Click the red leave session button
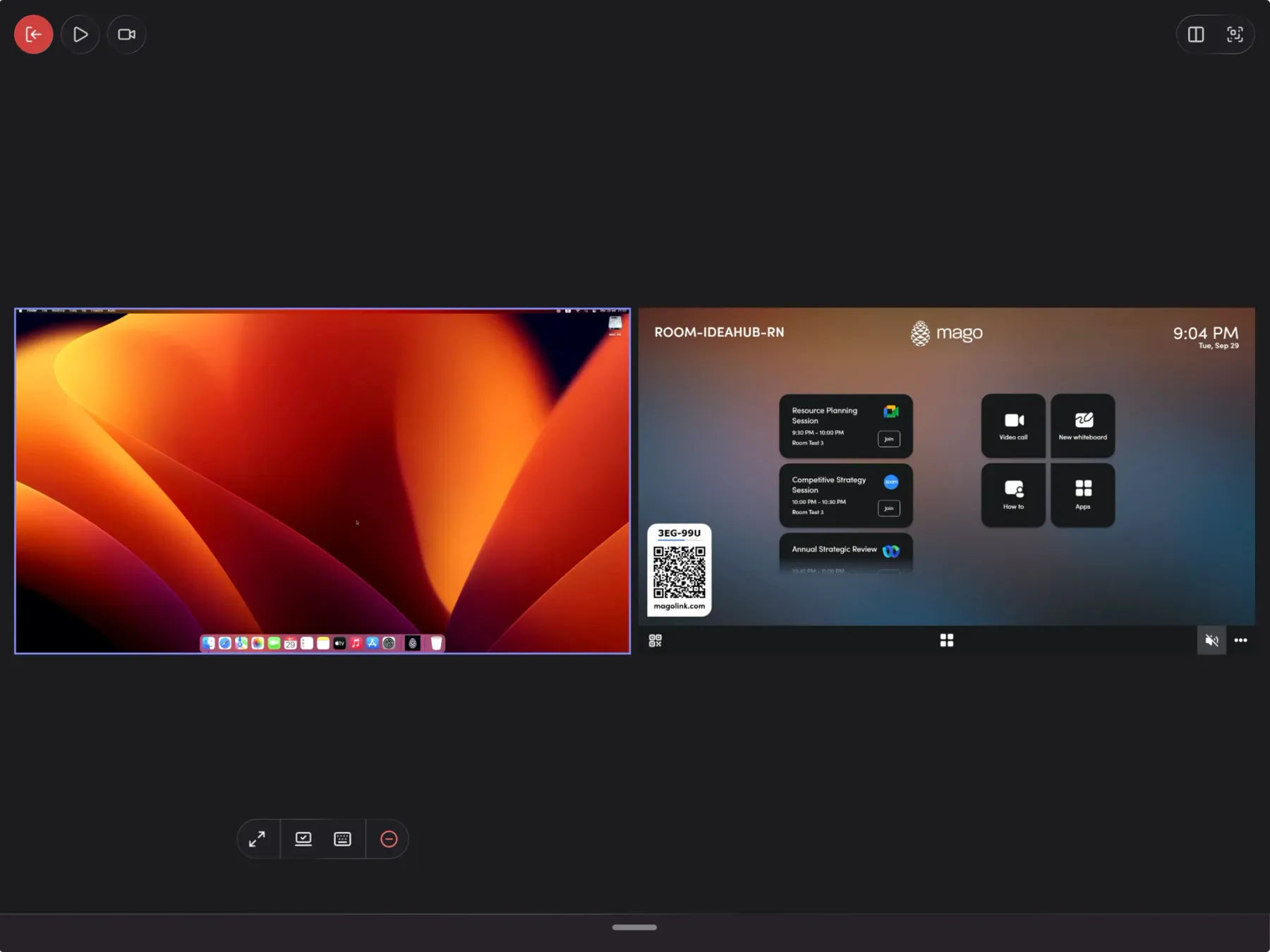The image size is (1270, 952). click(x=33, y=34)
